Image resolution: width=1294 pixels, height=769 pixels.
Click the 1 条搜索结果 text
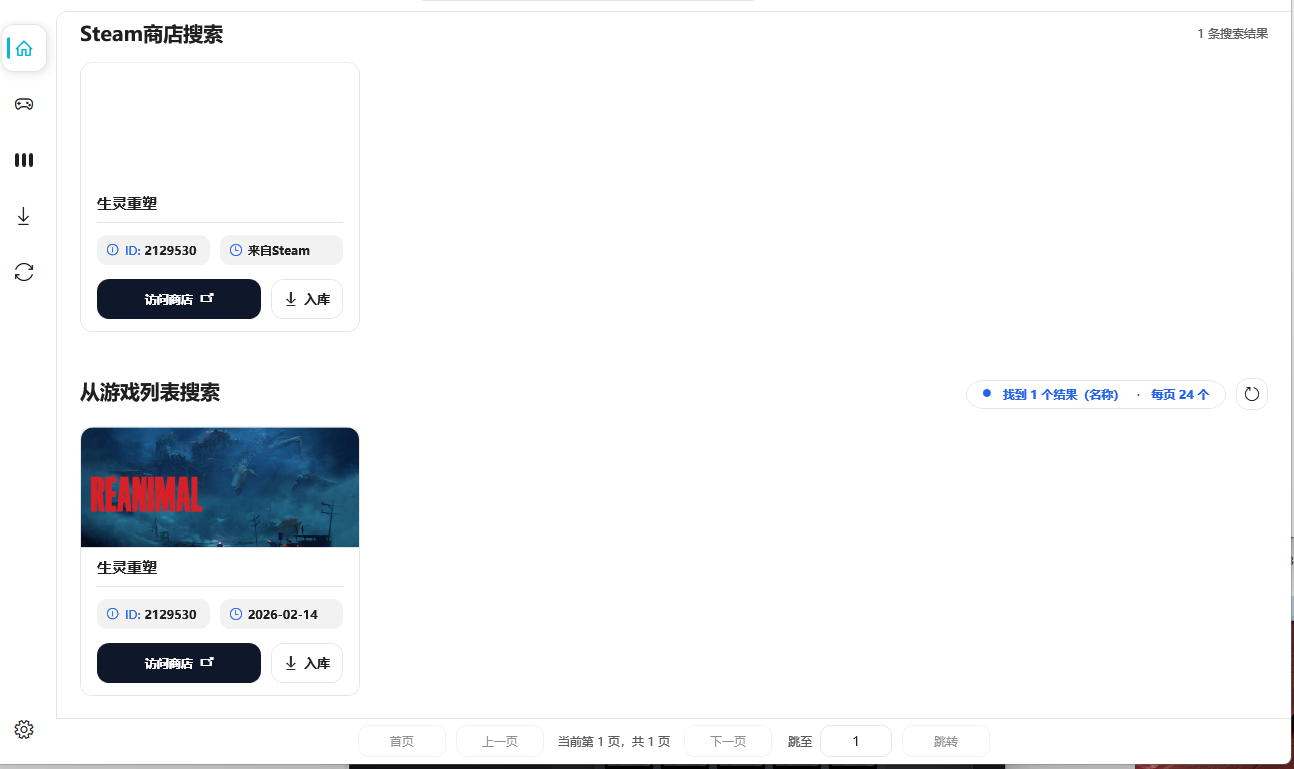click(1232, 34)
